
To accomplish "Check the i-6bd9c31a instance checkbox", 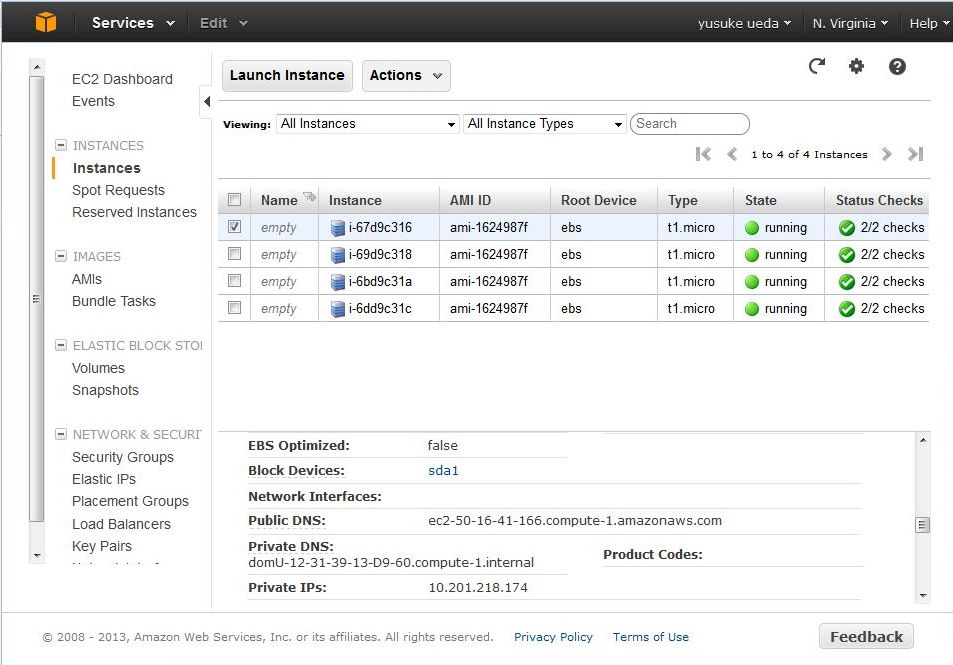I will 234,280.
